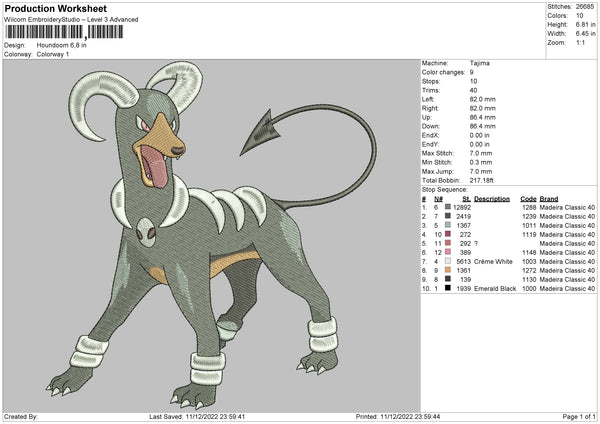
Task: Click the zoom value '1:1'
Action: click(x=580, y=42)
